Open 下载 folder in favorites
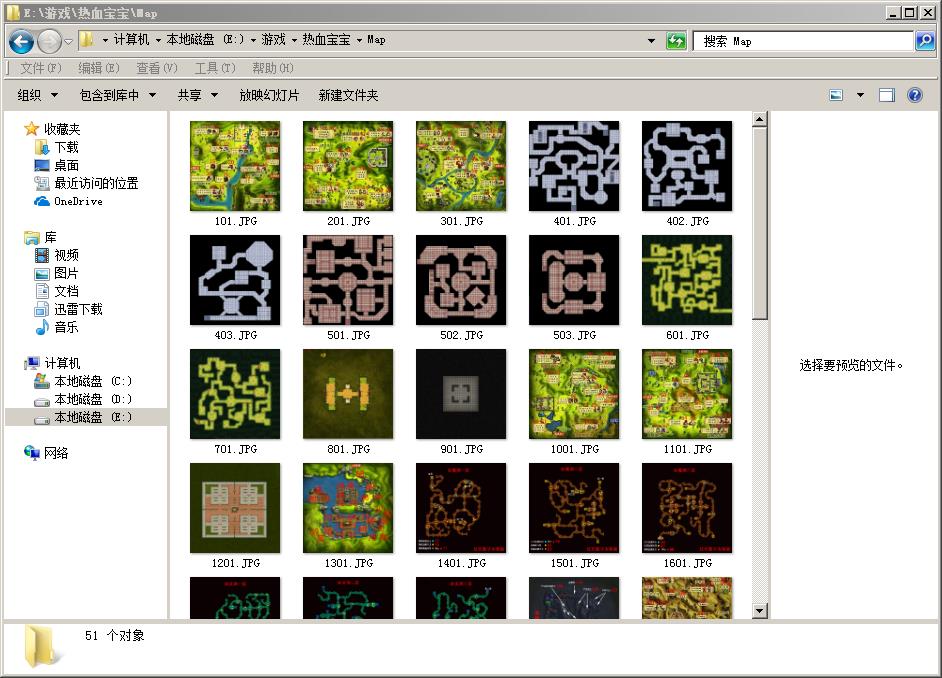 66,147
